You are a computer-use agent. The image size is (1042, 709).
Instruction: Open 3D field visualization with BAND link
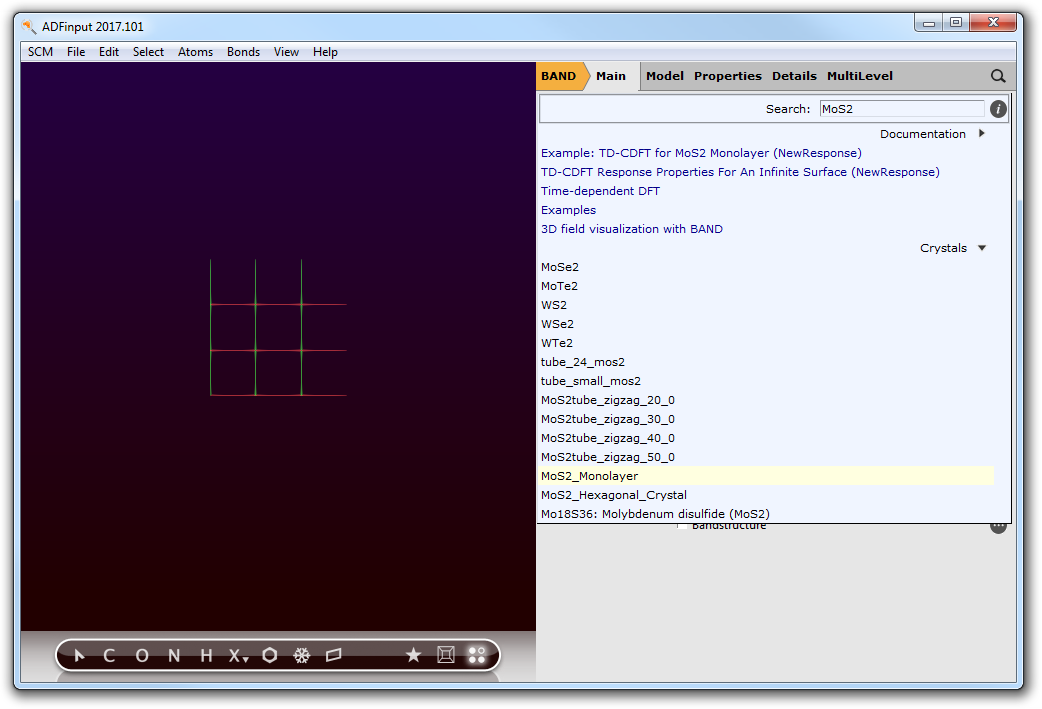coord(631,229)
